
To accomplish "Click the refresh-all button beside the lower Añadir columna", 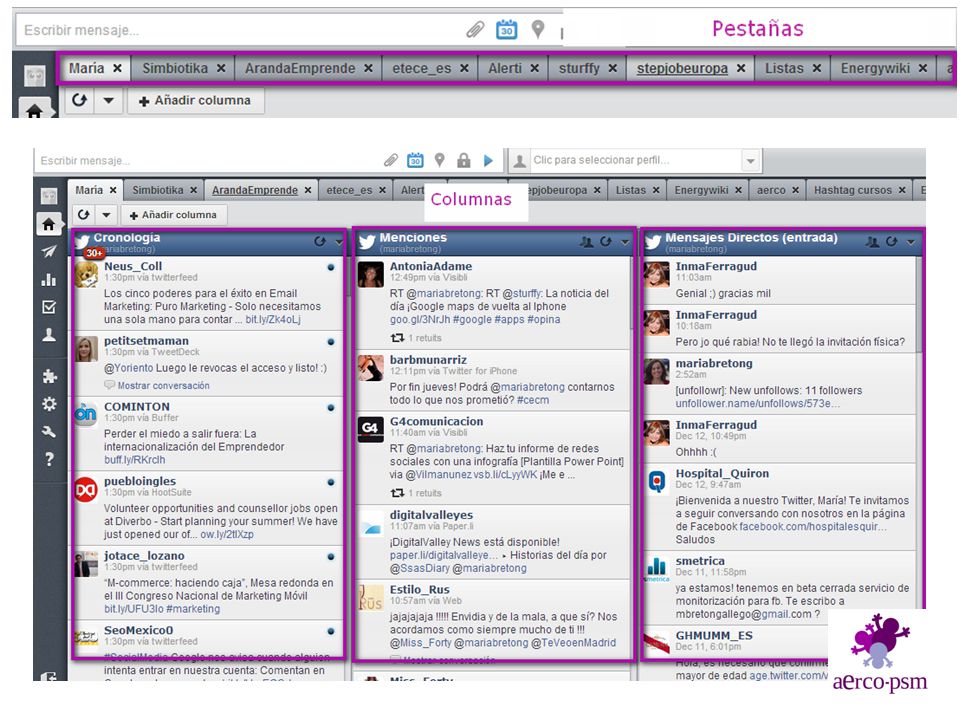I will point(84,215).
